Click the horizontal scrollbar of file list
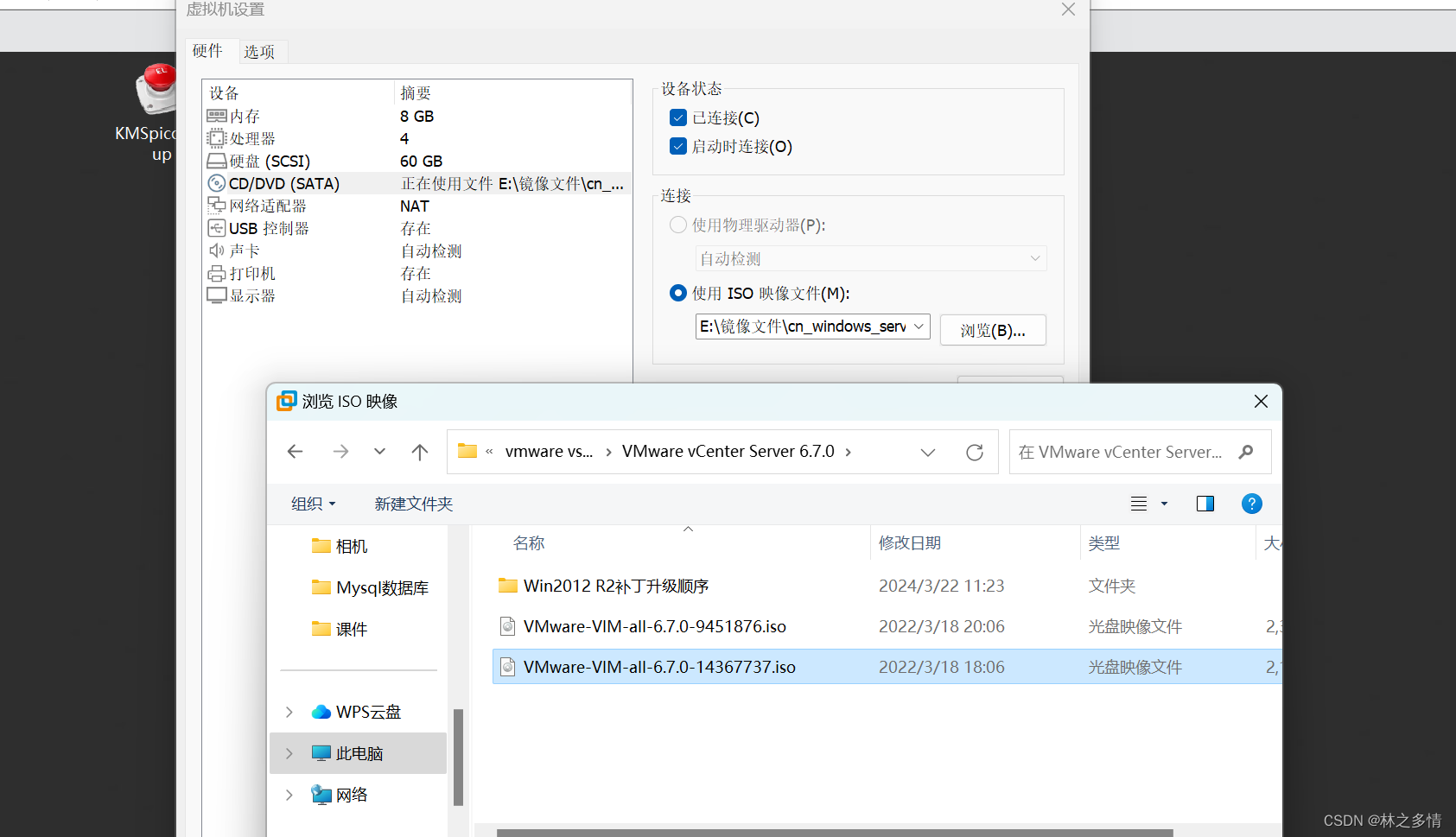Viewport: 1456px width, 837px height. 835,833
